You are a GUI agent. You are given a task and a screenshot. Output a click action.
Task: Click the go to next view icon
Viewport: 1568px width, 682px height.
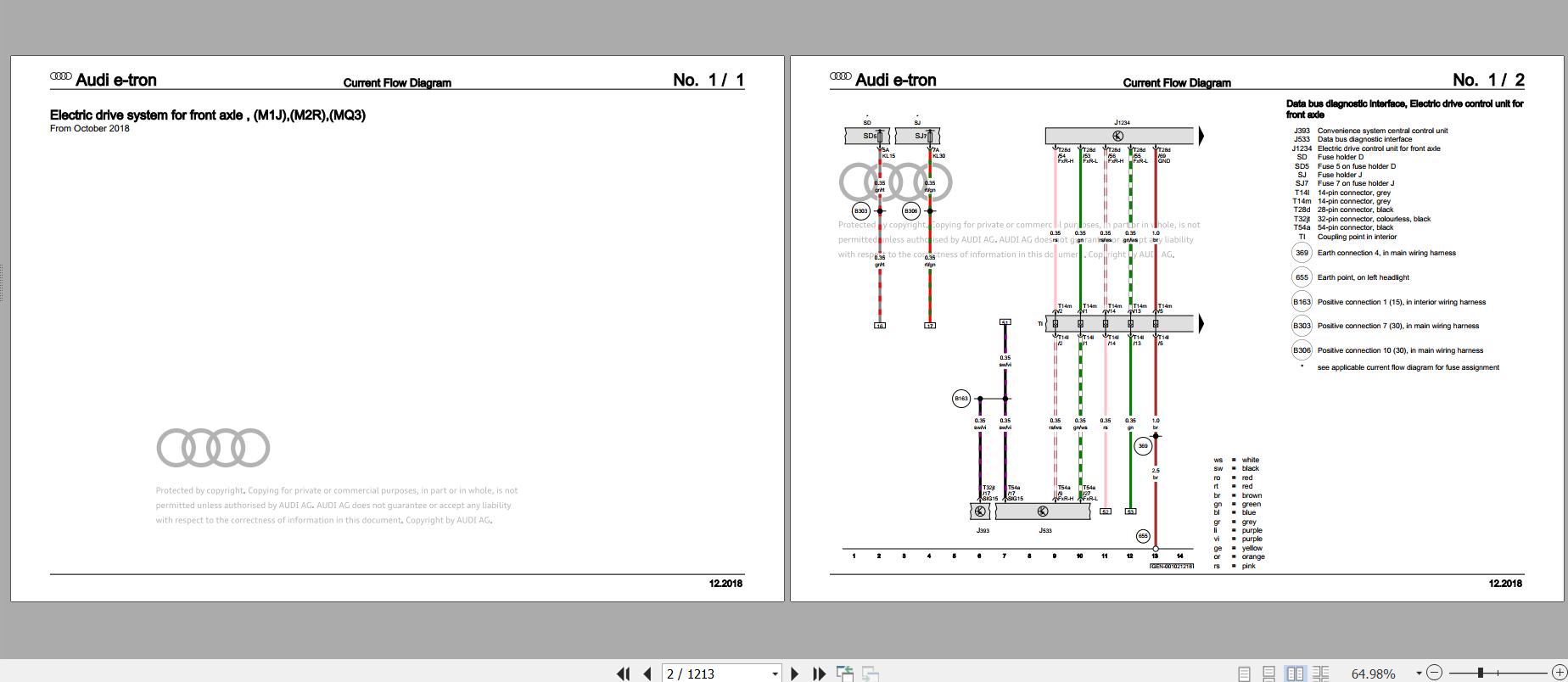click(870, 674)
